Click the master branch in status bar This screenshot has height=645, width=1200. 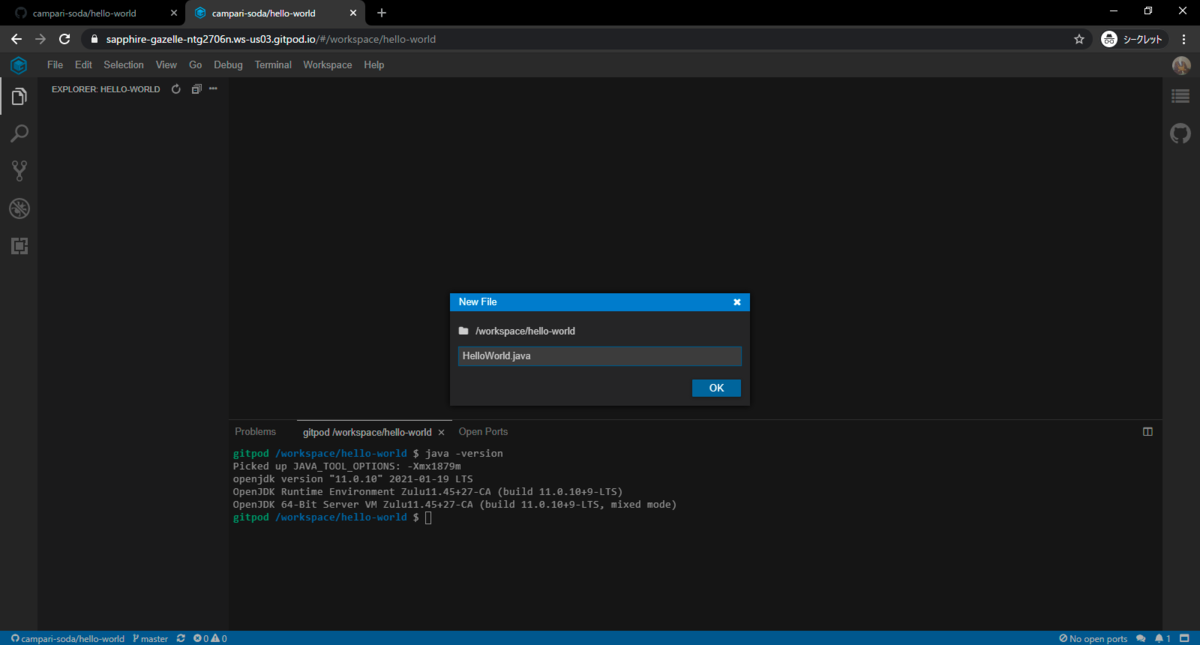click(x=150, y=638)
